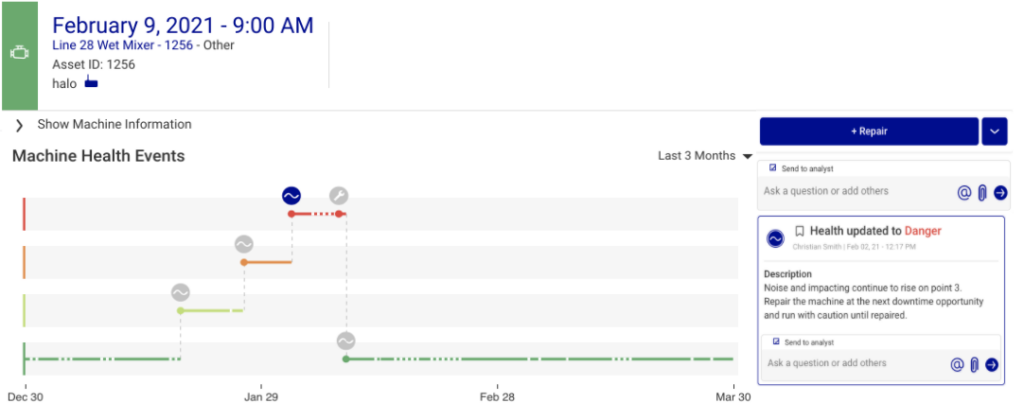Select the blue Danger health event marker
This screenshot has width=1024, height=420.
(x=291, y=195)
